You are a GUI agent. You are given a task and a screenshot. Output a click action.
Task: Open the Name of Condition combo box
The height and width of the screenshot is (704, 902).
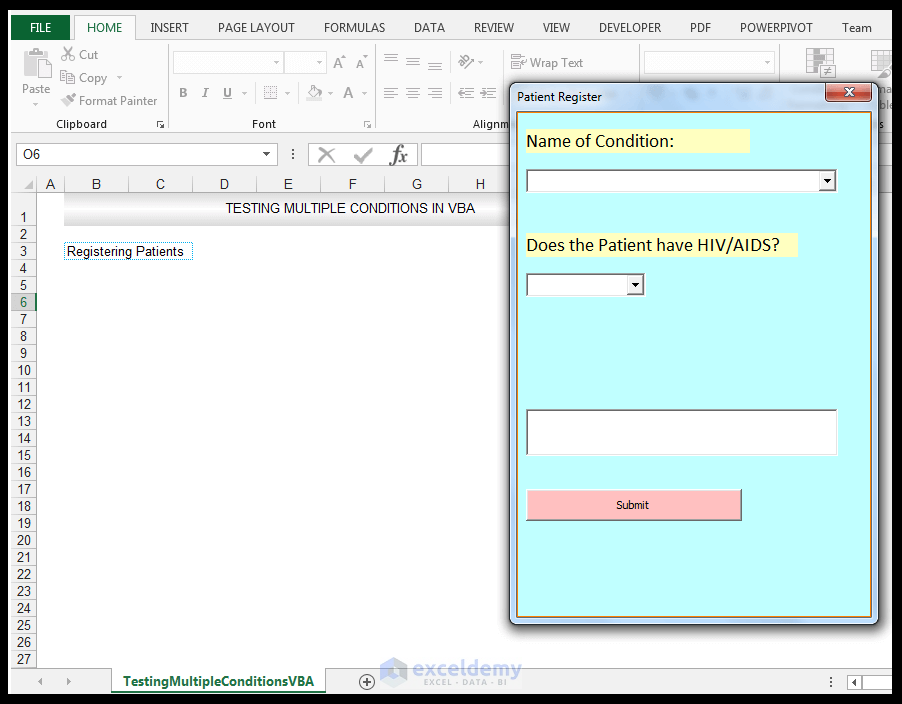tap(827, 181)
